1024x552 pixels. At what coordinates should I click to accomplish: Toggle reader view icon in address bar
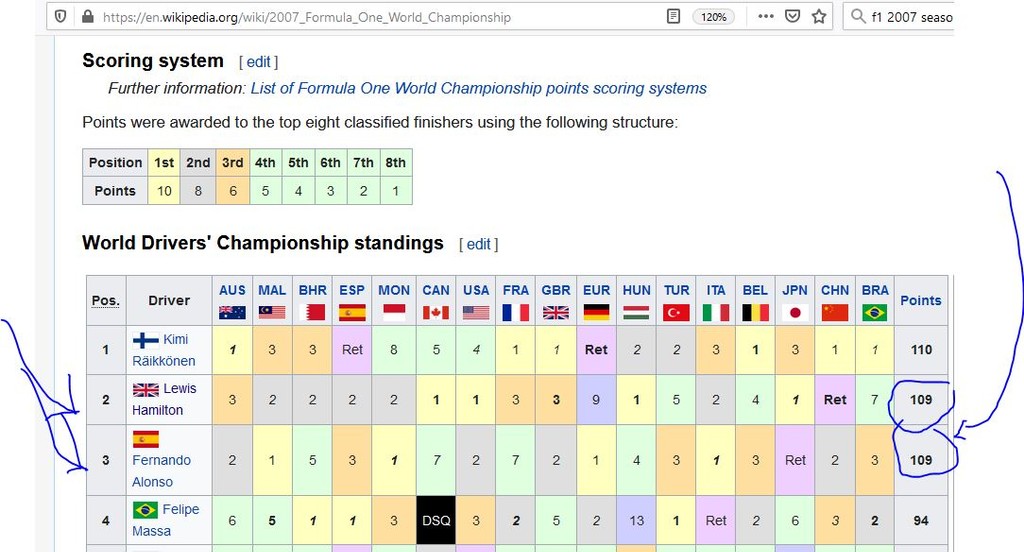coord(675,17)
